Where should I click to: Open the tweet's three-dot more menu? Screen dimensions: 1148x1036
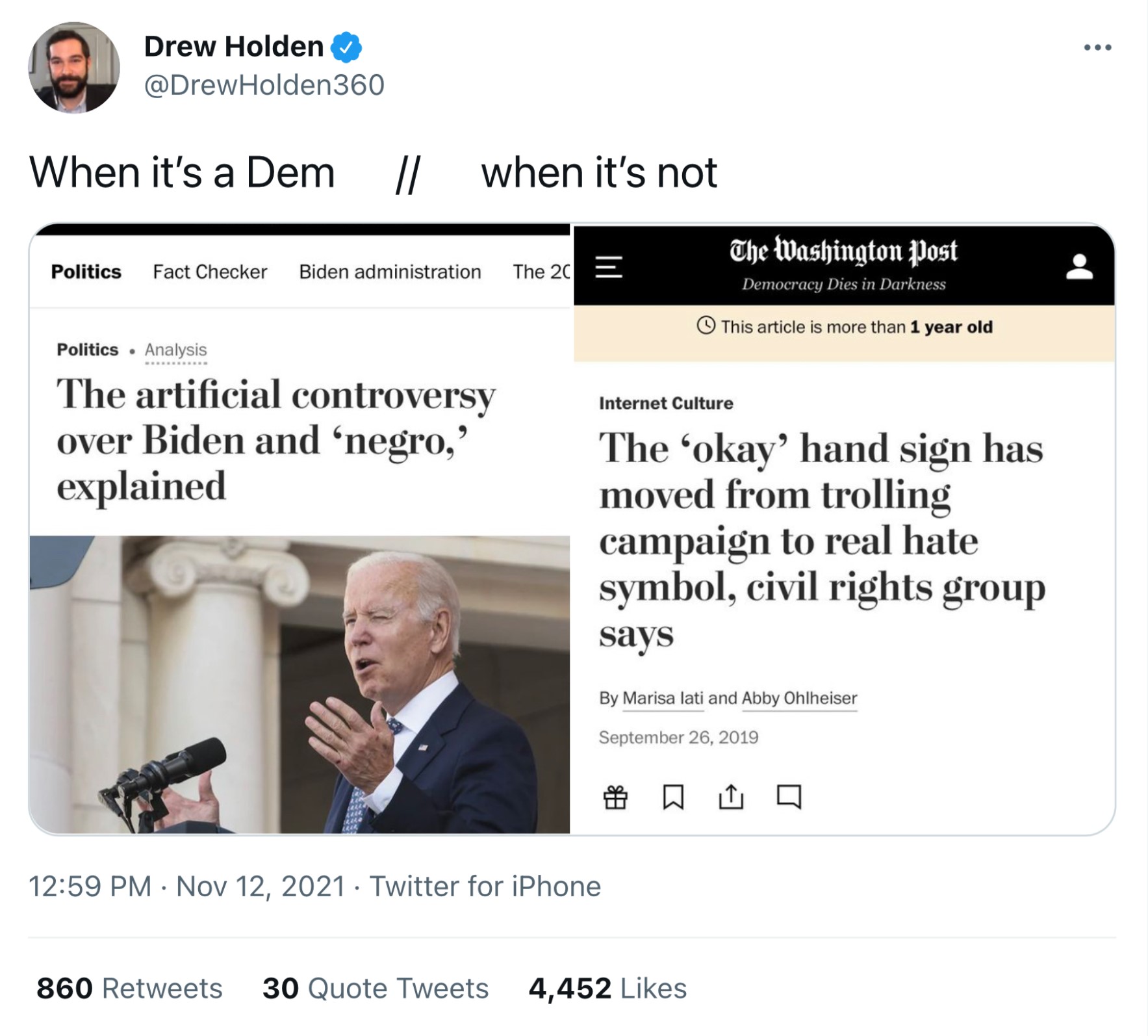tap(1097, 47)
